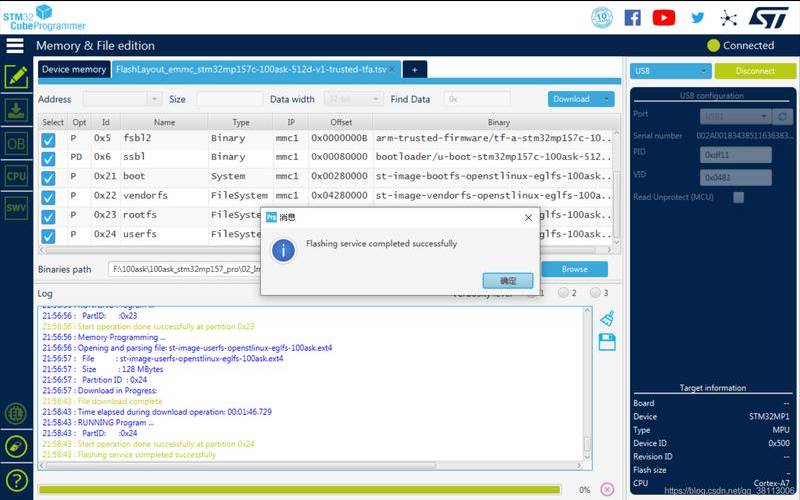800x500 pixels.
Task: Uncheck the boot partition checkbox
Action: (x=48, y=178)
